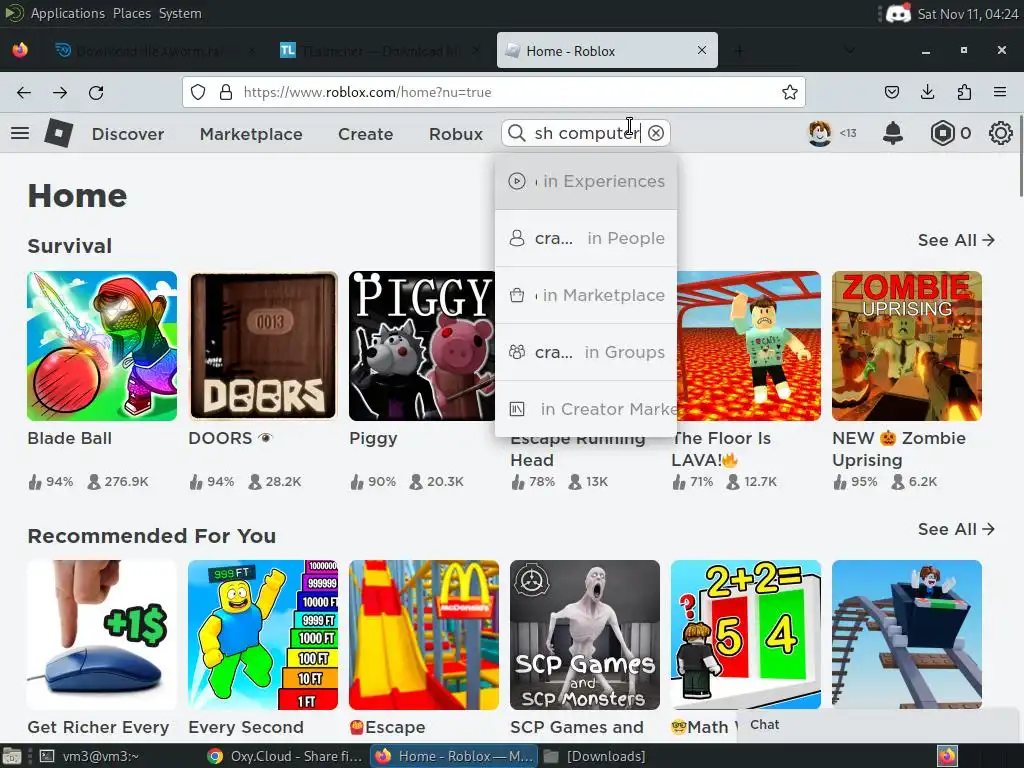Open the tracking protection shield
Screen dimensions: 1024x768
pos(198,93)
